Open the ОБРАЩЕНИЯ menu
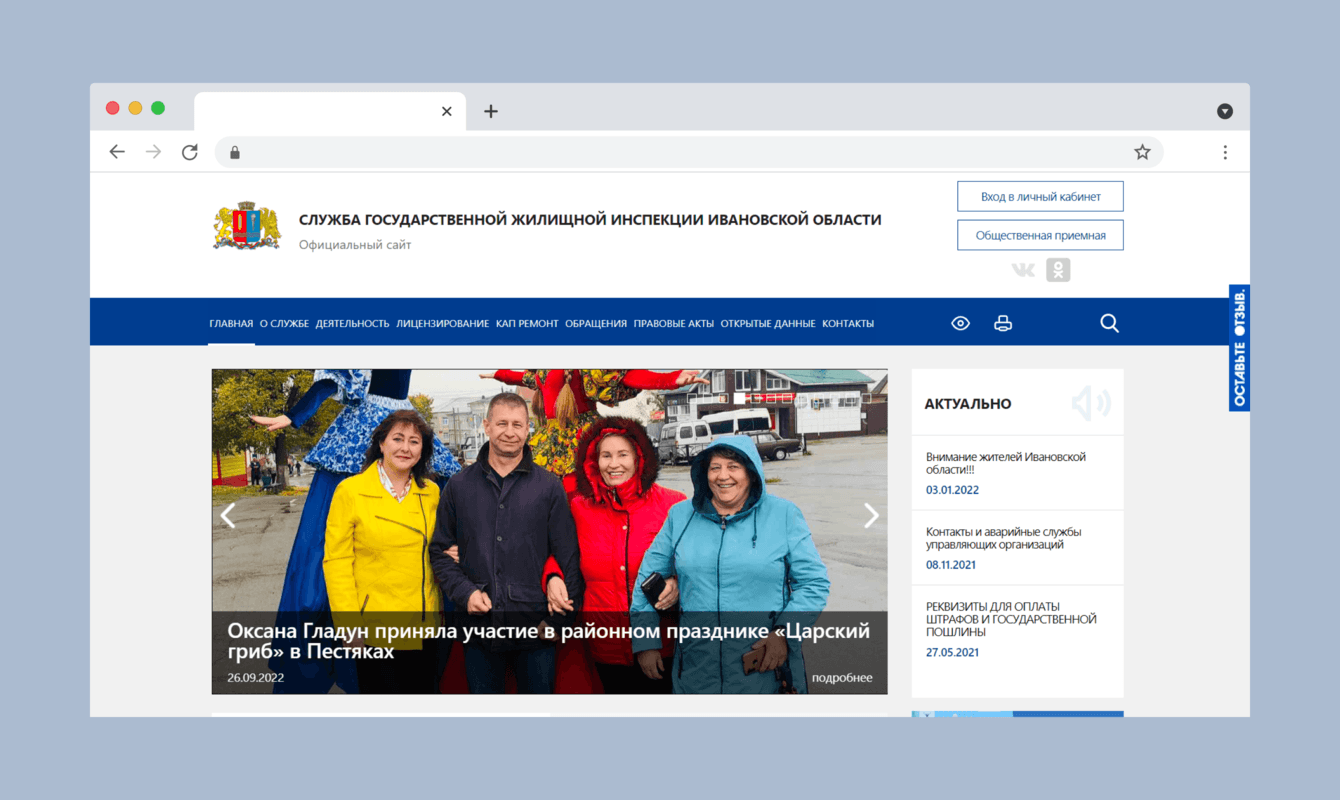The image size is (1340, 800). click(596, 323)
